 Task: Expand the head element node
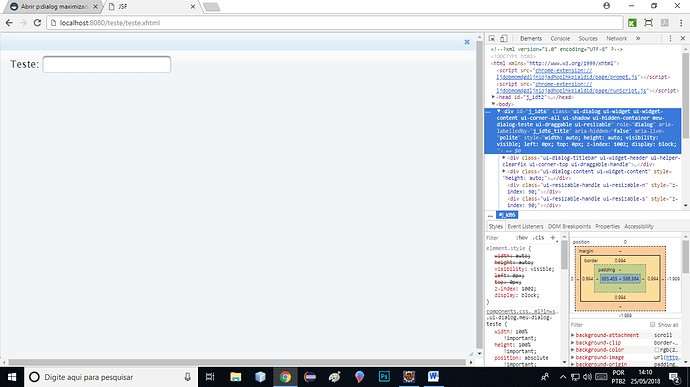pos(493,97)
